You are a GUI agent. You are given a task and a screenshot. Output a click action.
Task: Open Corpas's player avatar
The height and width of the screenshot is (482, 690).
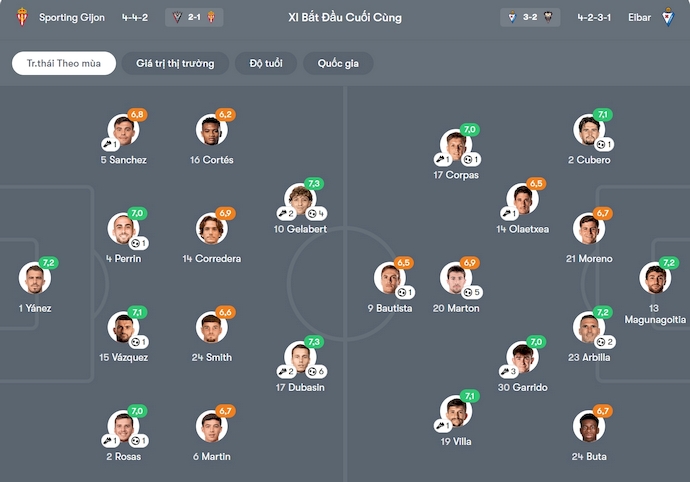pos(454,146)
